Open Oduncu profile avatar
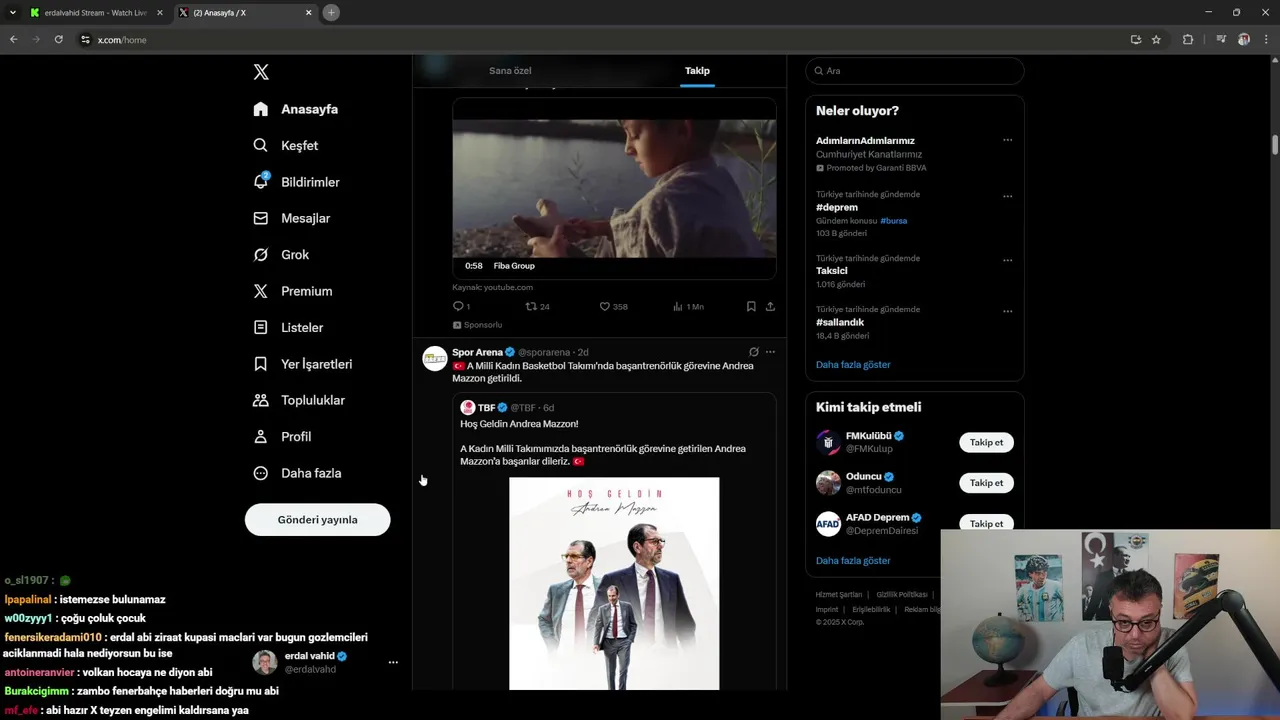The image size is (1280, 720). [x=828, y=483]
